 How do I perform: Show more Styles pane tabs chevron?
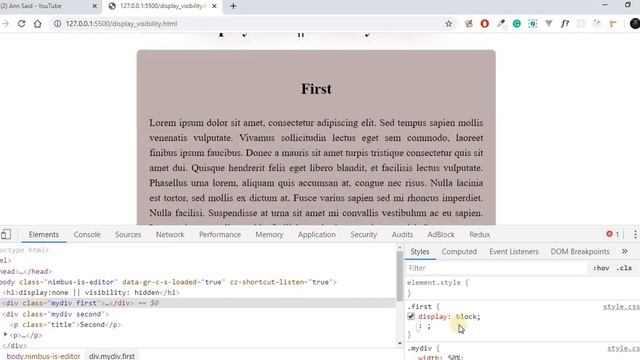point(624,251)
